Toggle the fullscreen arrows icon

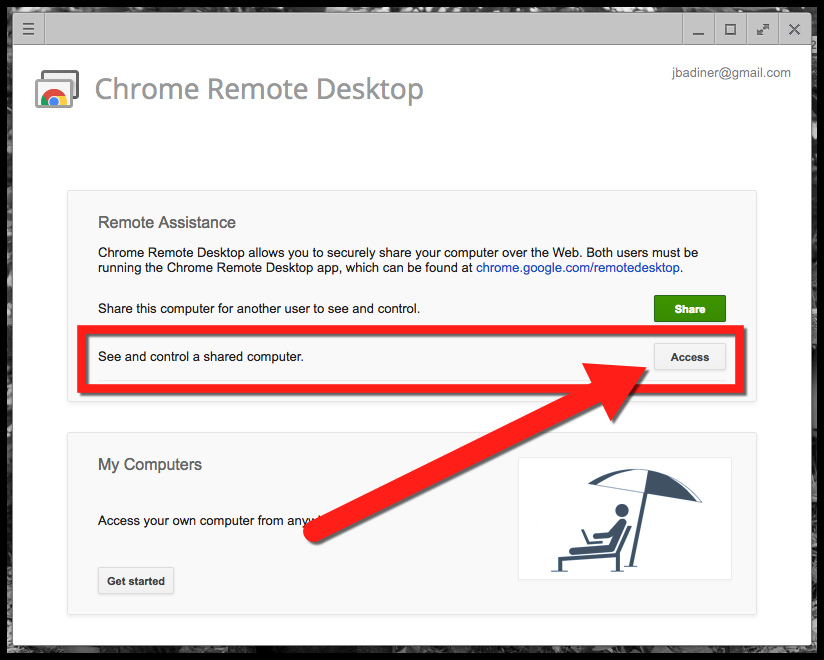coord(763,29)
